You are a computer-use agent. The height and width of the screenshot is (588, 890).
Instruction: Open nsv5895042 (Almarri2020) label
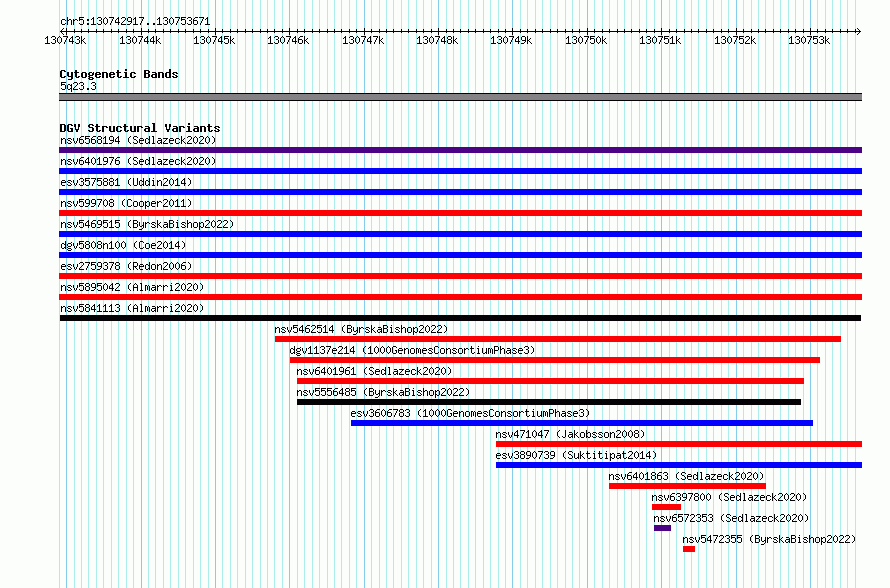pos(132,287)
